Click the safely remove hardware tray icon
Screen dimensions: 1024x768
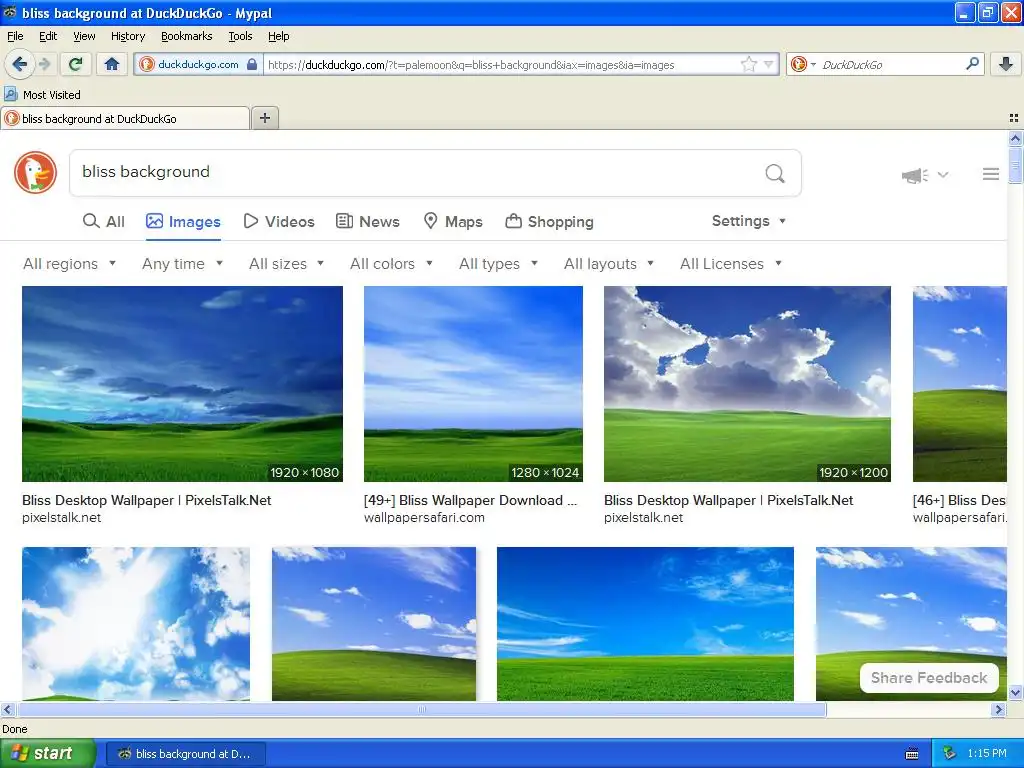pos(949,753)
